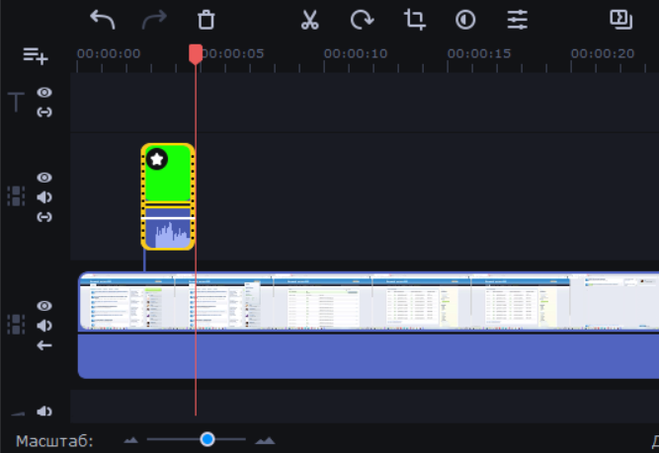This screenshot has width=659, height=453.
Task: Click the main track filmstrip icon
Action: (16, 324)
